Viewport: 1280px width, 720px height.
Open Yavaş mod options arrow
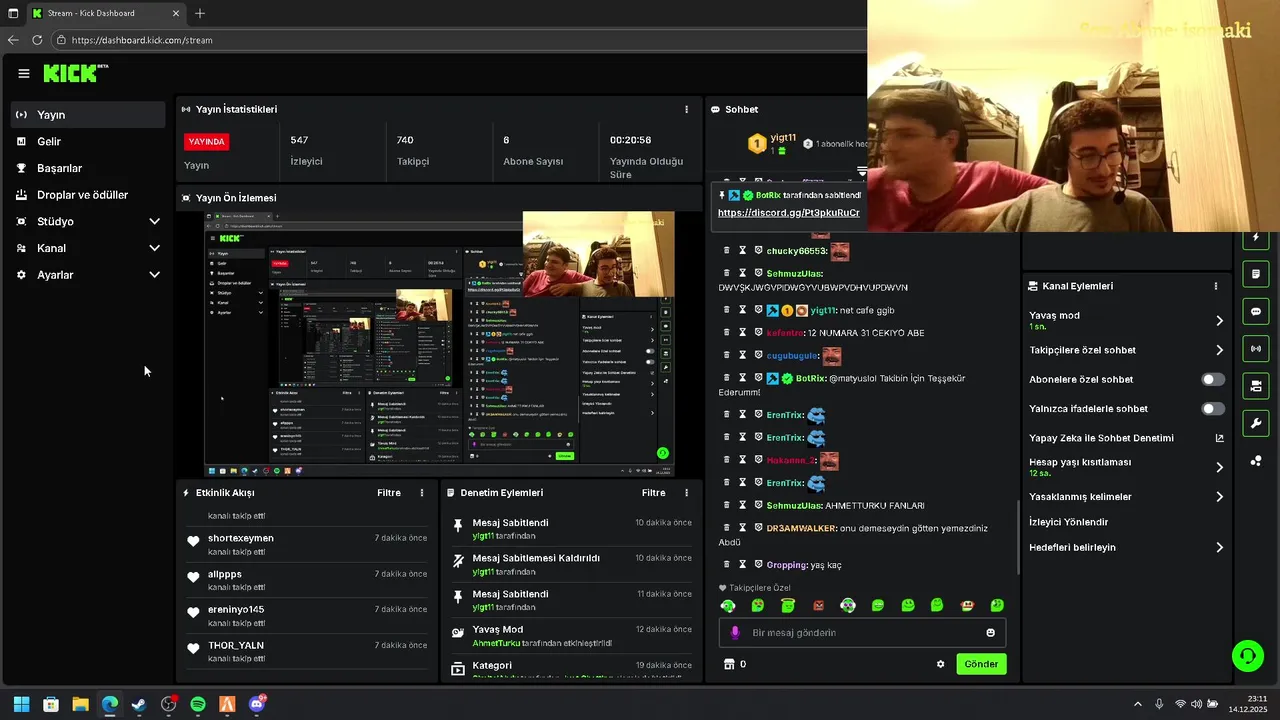click(x=1219, y=321)
